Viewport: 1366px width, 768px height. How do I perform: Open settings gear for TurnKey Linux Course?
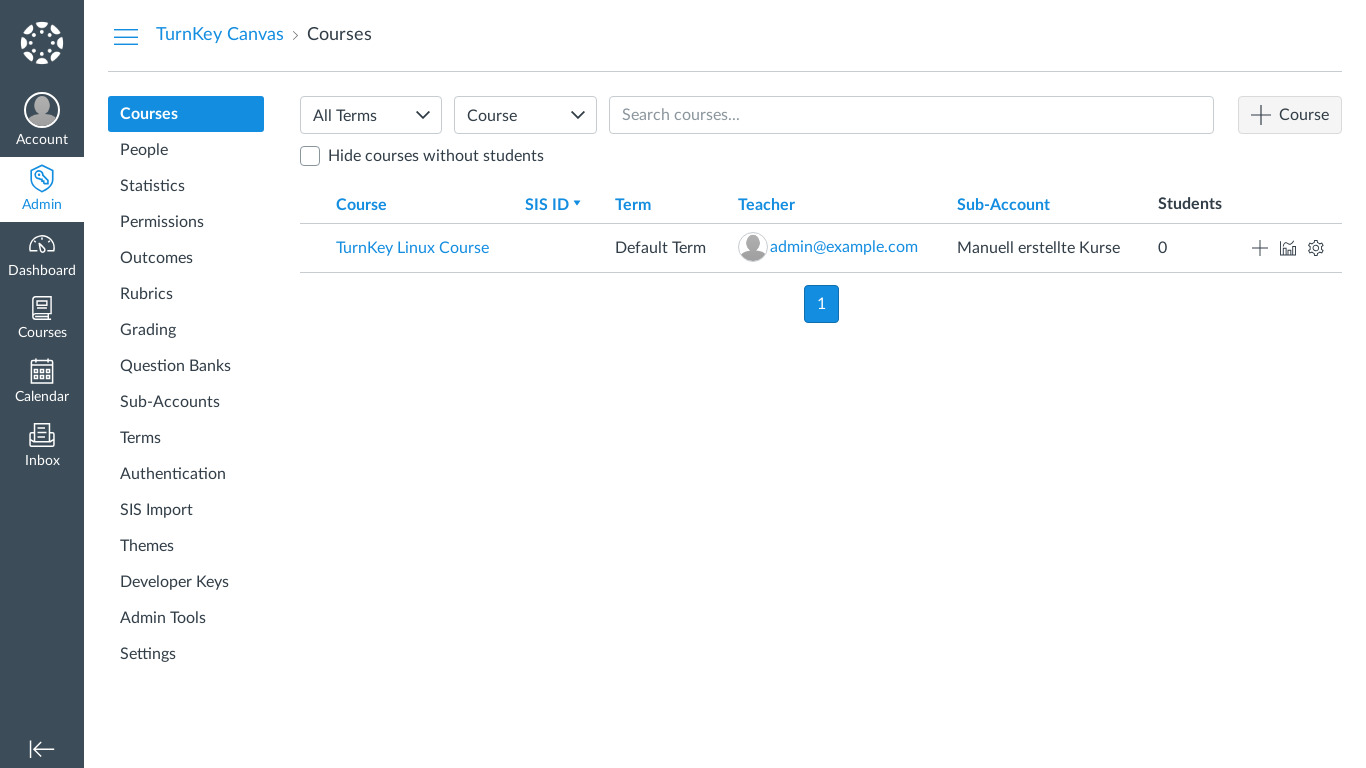coord(1316,248)
